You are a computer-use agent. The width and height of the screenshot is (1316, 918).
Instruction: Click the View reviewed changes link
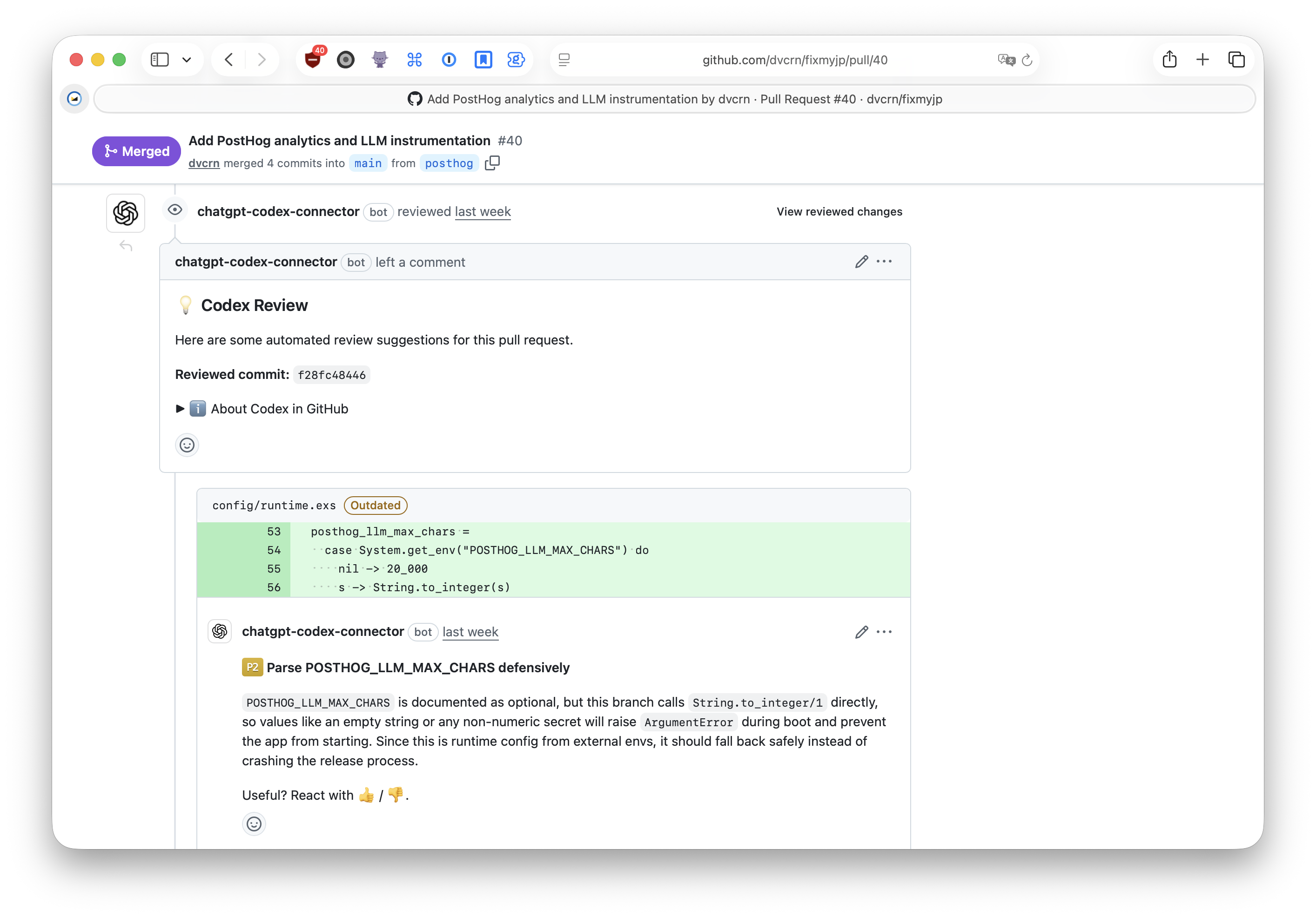(839, 212)
